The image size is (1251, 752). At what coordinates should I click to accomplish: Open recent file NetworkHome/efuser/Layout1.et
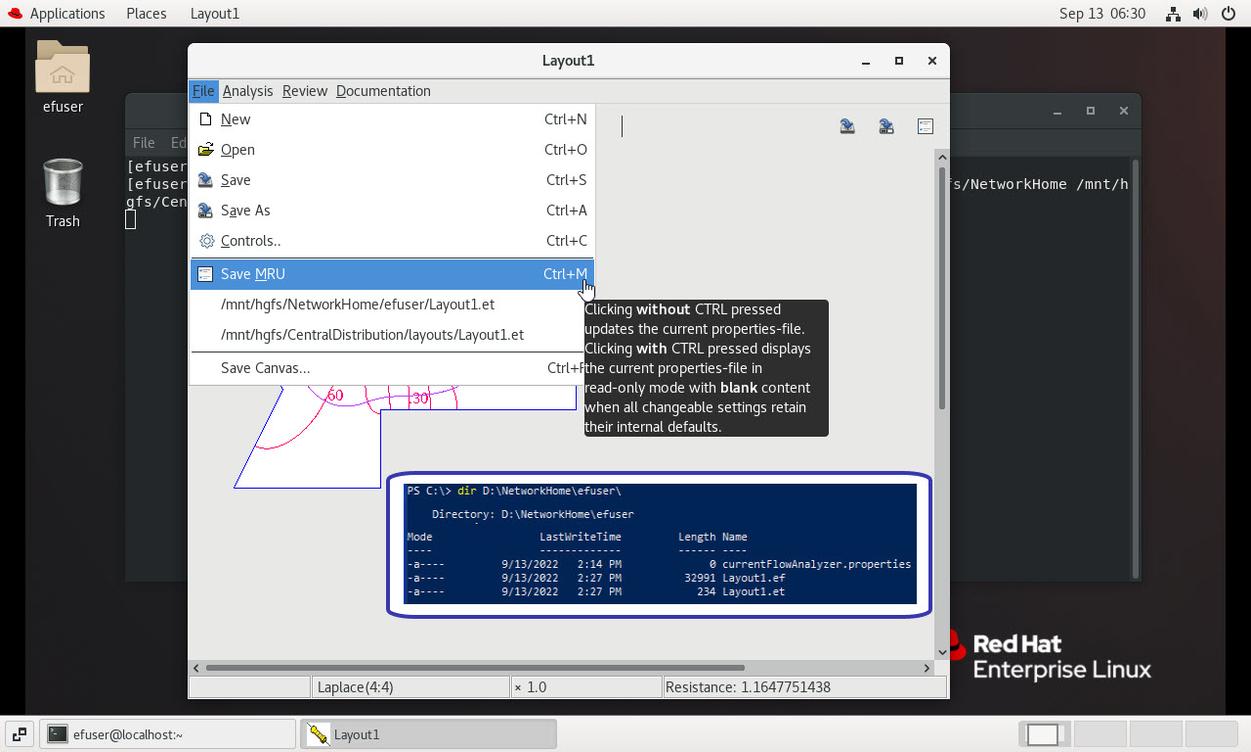tap(358, 305)
